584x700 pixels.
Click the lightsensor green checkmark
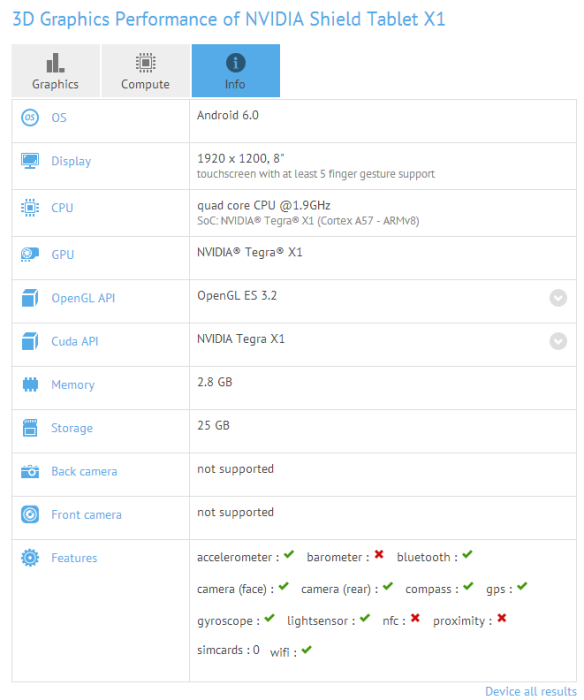pyautogui.click(x=365, y=618)
